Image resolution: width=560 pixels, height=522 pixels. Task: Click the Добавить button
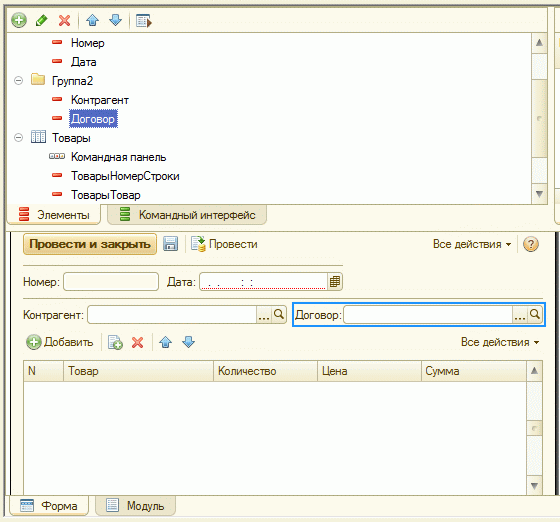click(x=60, y=342)
